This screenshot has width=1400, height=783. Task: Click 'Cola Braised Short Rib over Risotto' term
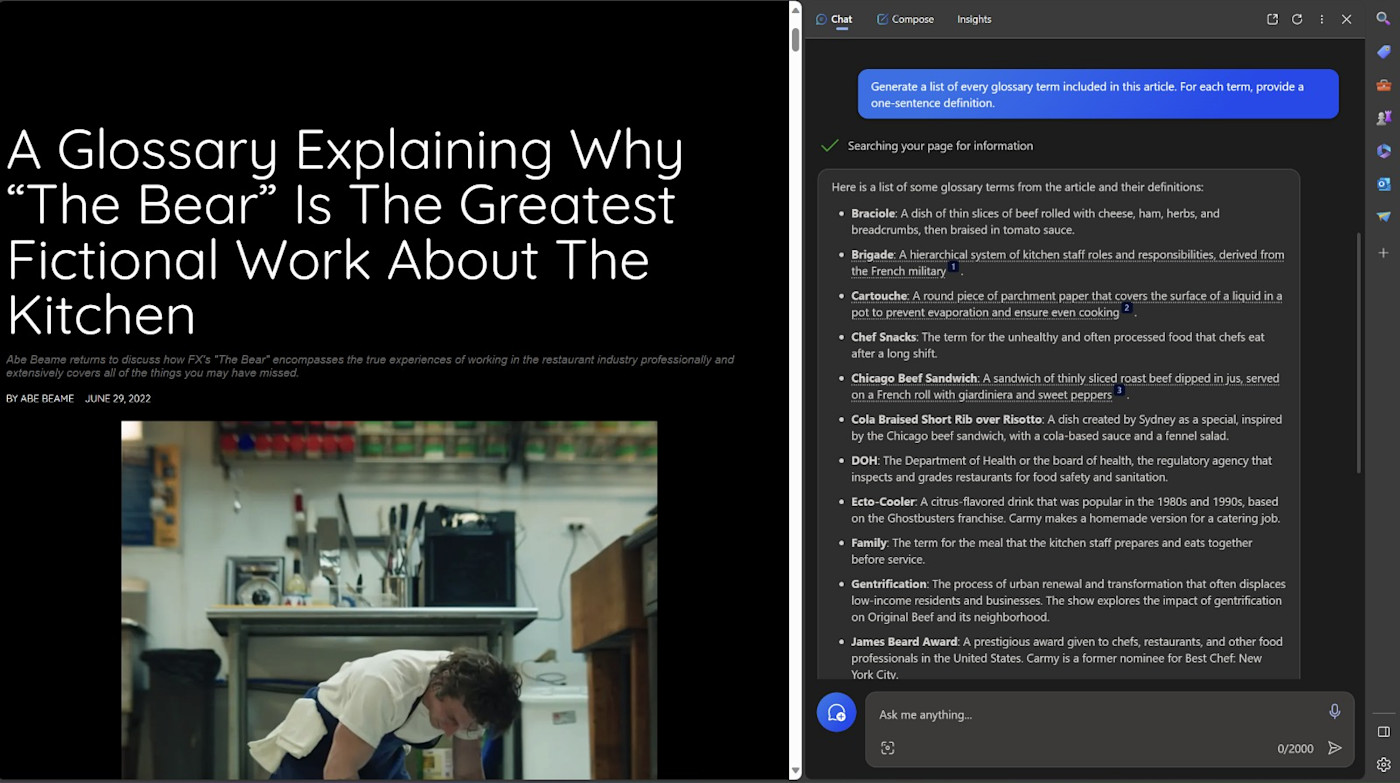coord(946,419)
